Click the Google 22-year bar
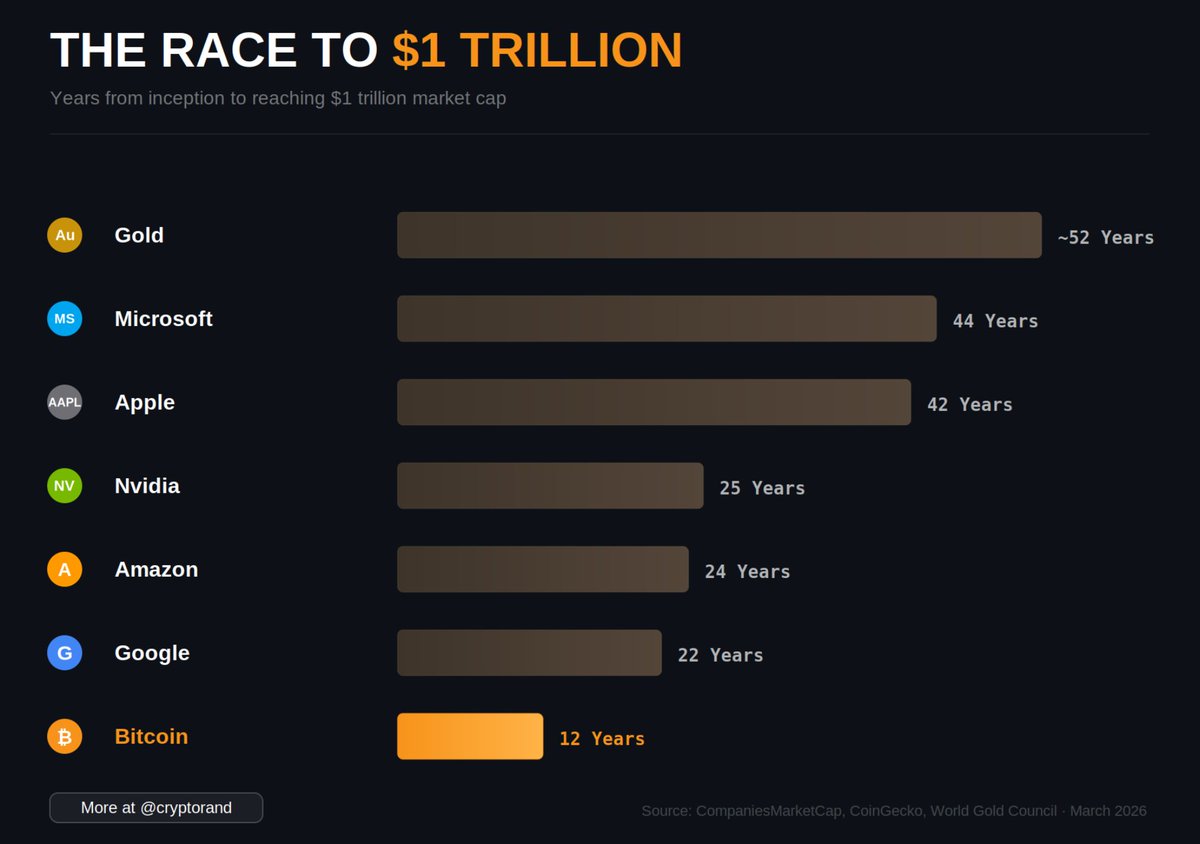Screen dimensions: 1200x844 529,653
